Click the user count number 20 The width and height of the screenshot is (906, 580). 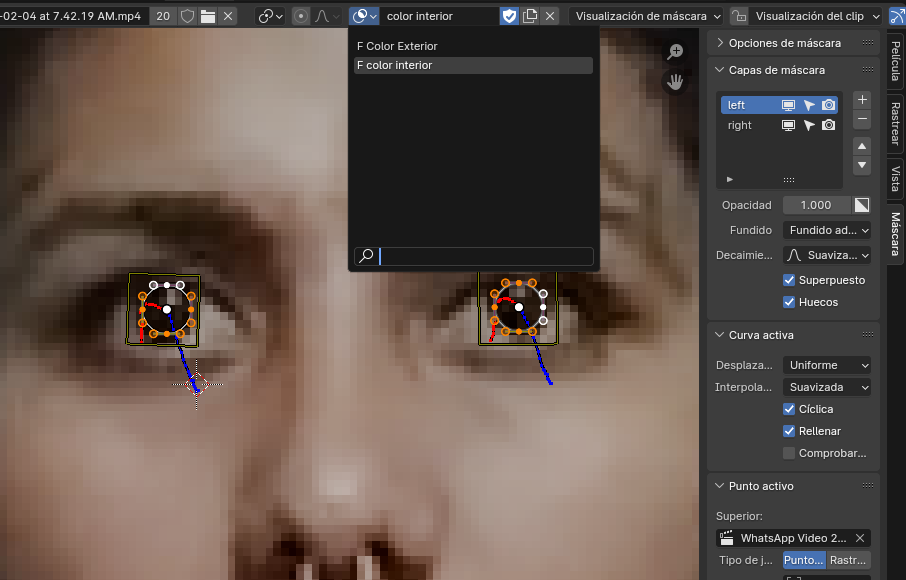(x=164, y=16)
